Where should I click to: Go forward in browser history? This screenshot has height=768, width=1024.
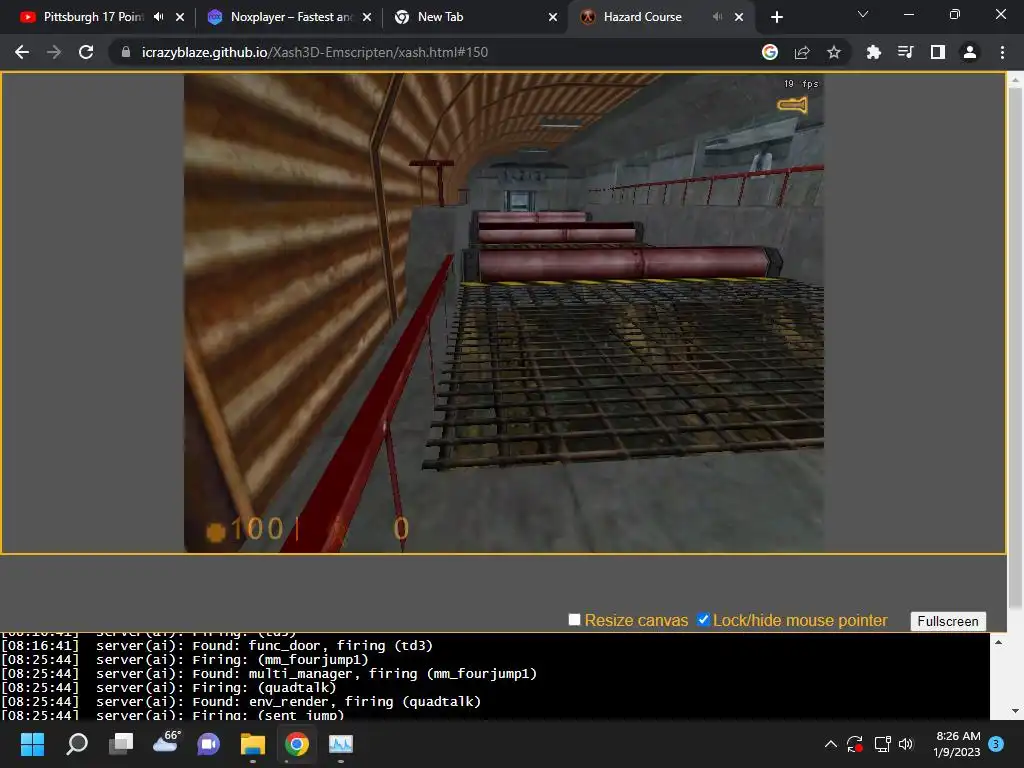54,52
